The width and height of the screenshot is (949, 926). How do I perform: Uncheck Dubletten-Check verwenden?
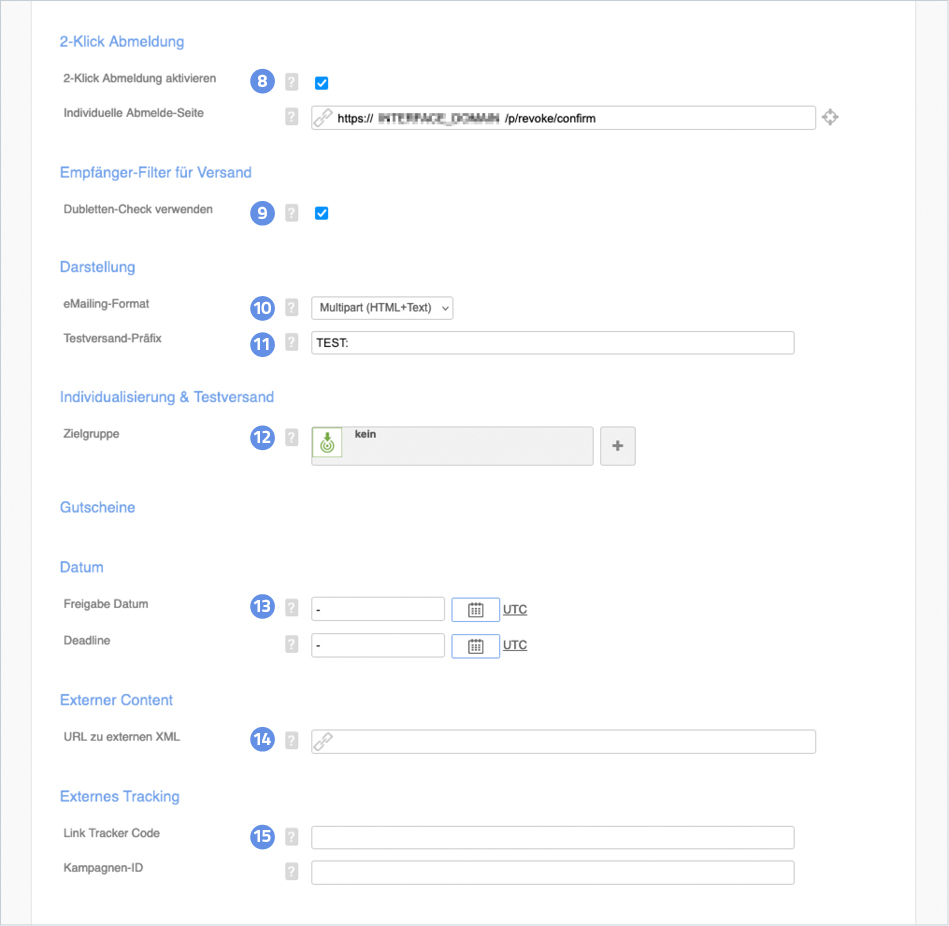coord(322,213)
